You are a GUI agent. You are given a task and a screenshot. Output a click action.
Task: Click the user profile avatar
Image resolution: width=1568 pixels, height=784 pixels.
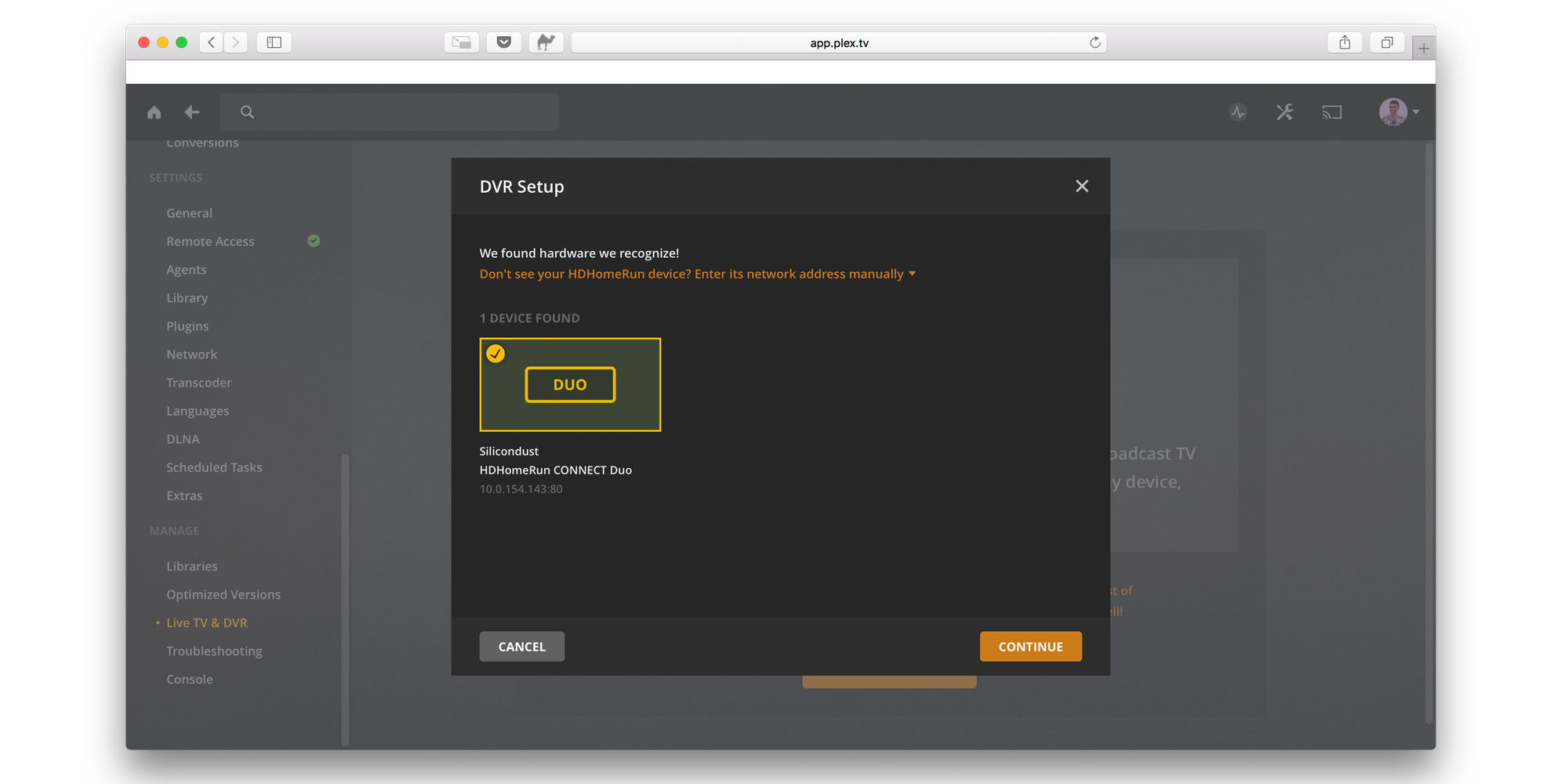pos(1392,112)
